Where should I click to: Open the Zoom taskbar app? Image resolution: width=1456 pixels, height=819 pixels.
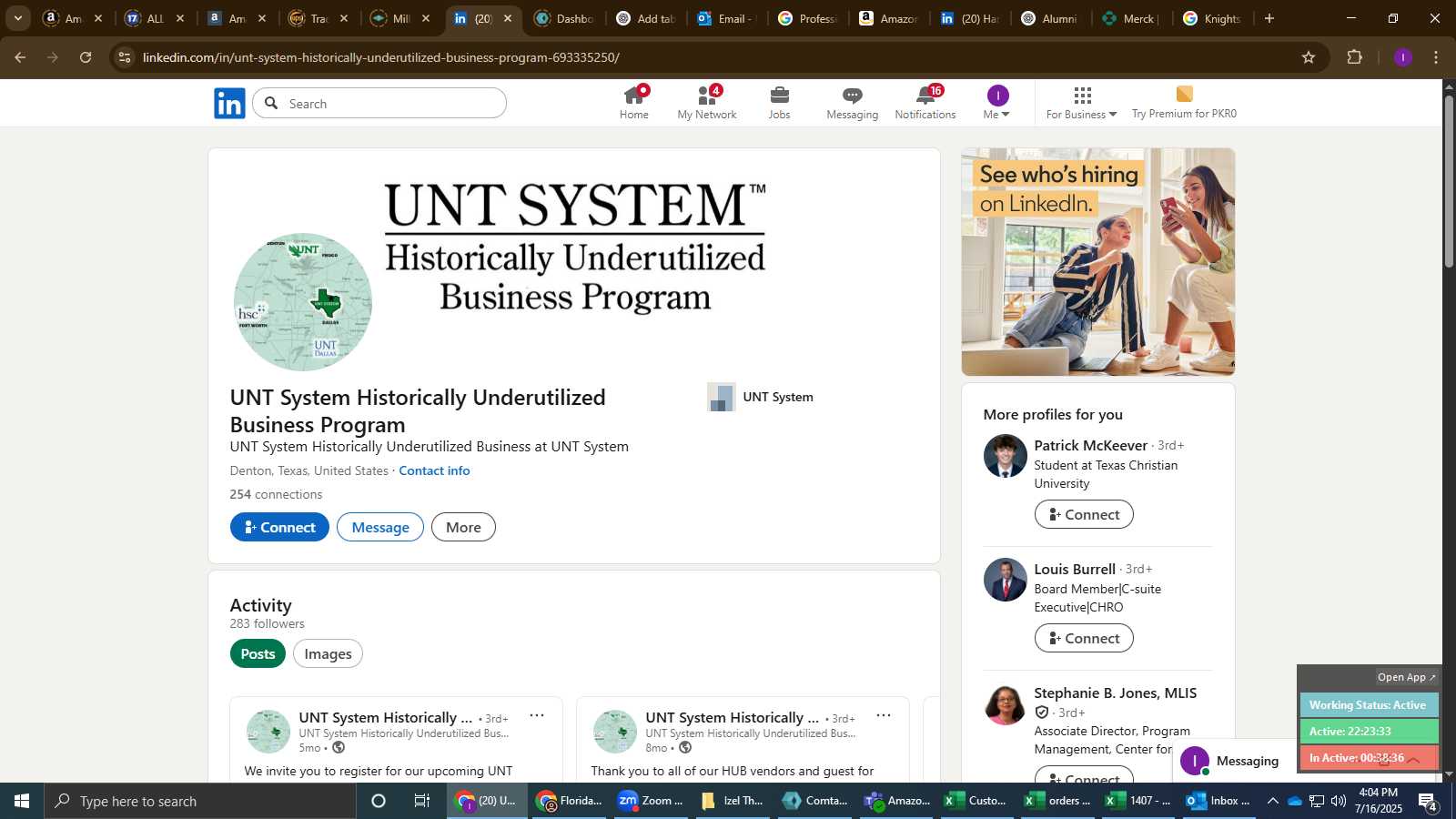coord(650,801)
